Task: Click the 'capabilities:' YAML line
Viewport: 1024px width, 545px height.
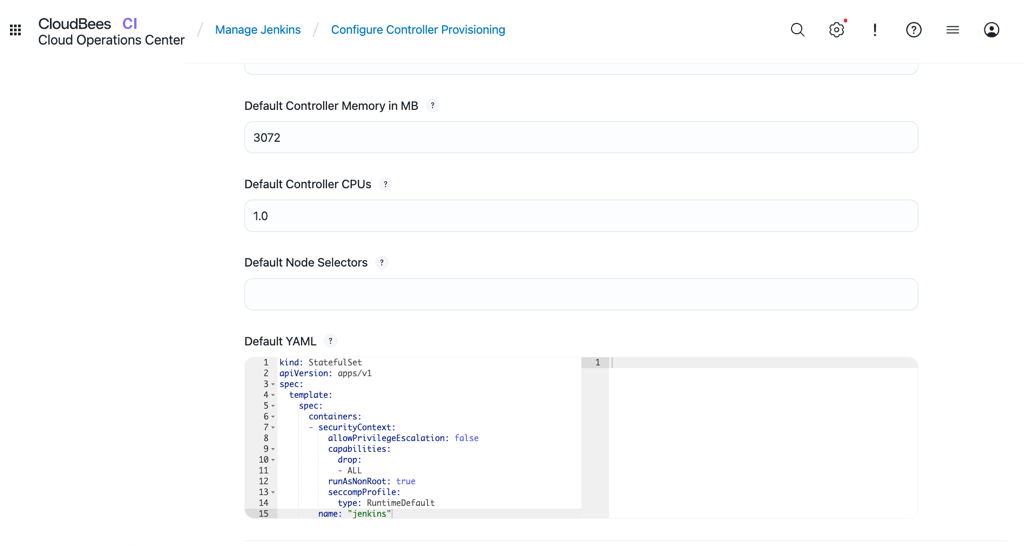Action: 359,449
